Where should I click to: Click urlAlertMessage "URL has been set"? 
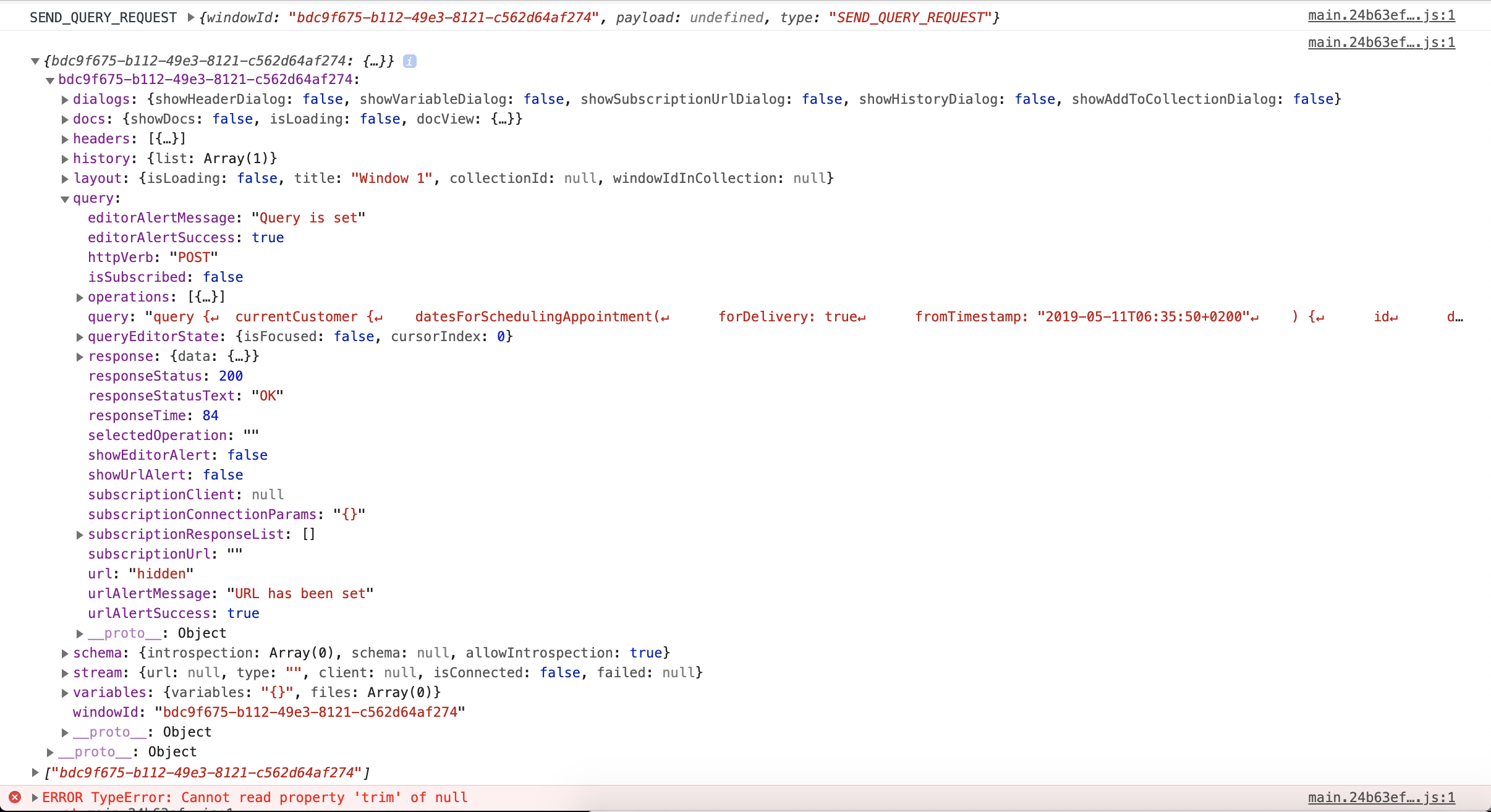pos(300,593)
